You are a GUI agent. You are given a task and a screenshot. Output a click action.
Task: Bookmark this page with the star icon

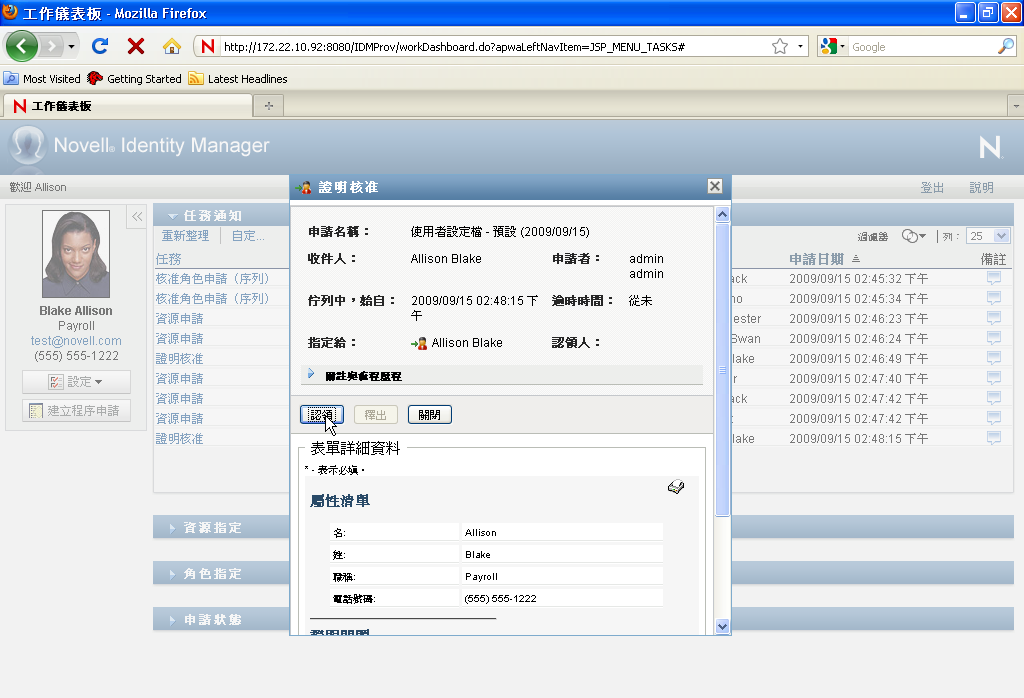coord(780,46)
